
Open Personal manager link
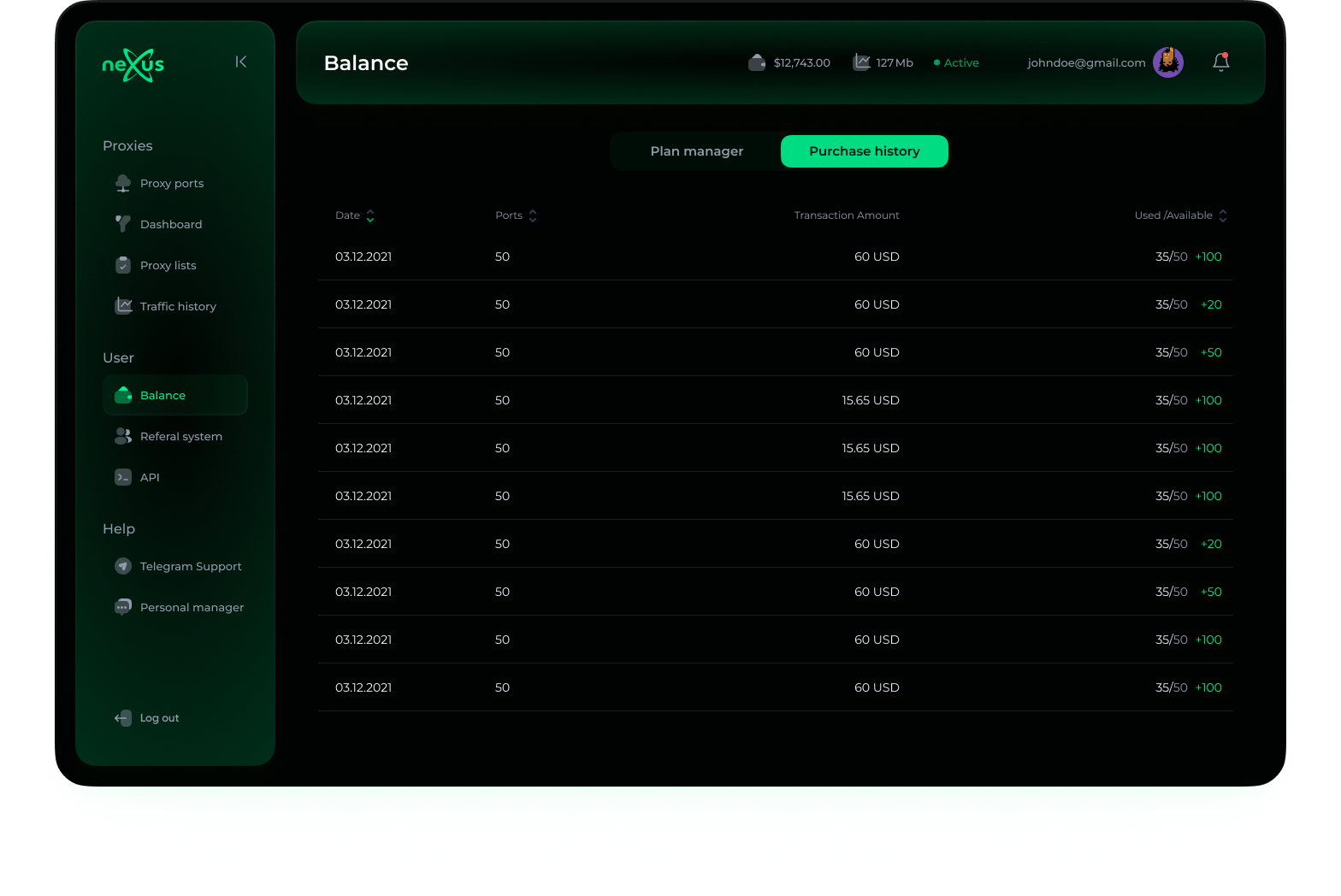[175, 607]
